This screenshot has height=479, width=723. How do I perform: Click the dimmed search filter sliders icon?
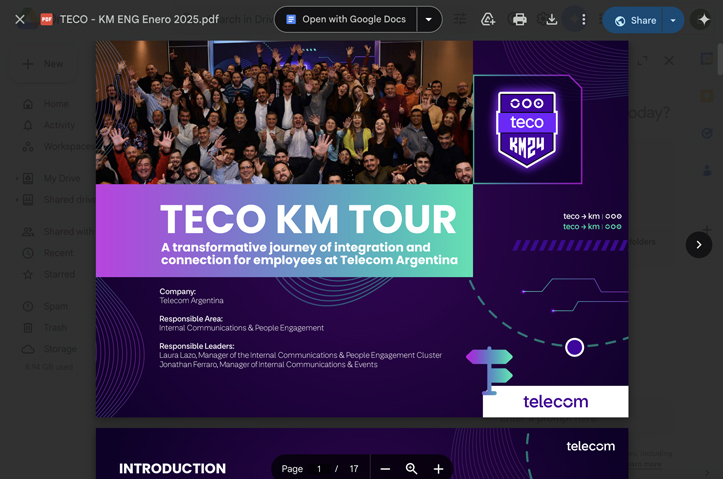tap(460, 19)
